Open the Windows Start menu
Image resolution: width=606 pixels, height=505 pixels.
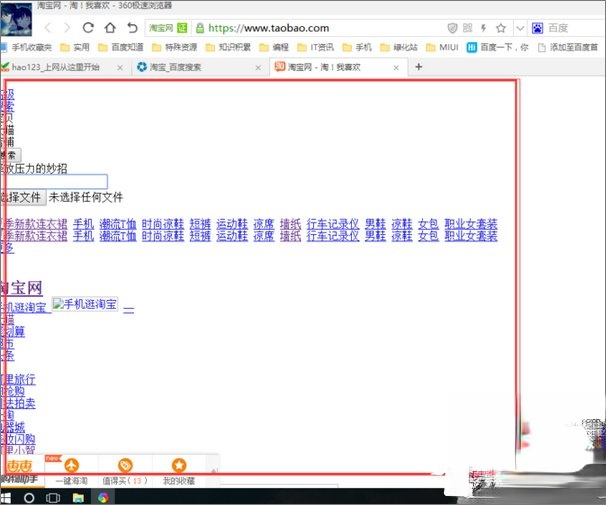tap(5, 497)
